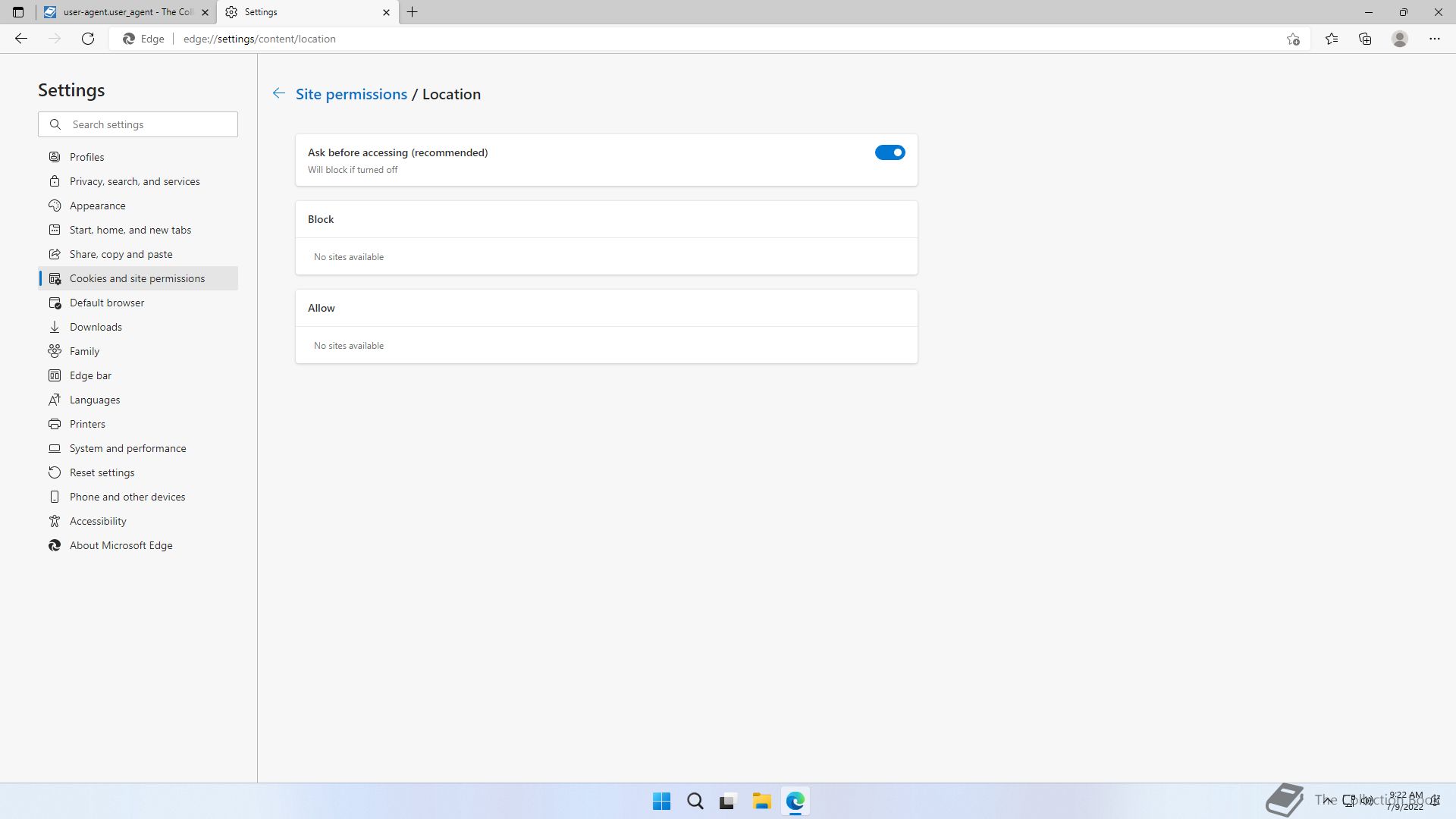
Task: Select the Settings tab
Action: point(307,12)
